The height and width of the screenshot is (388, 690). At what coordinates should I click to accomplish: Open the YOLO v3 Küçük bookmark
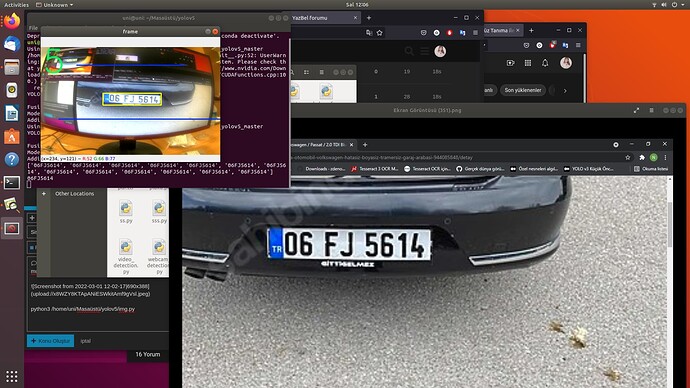pos(588,169)
